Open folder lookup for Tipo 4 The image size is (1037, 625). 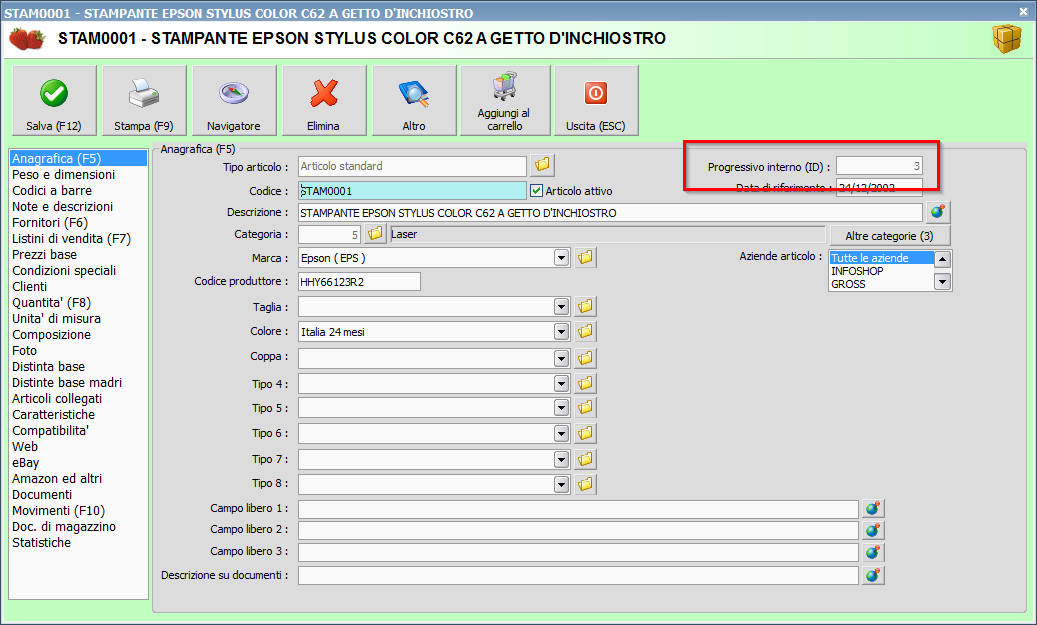[585, 383]
